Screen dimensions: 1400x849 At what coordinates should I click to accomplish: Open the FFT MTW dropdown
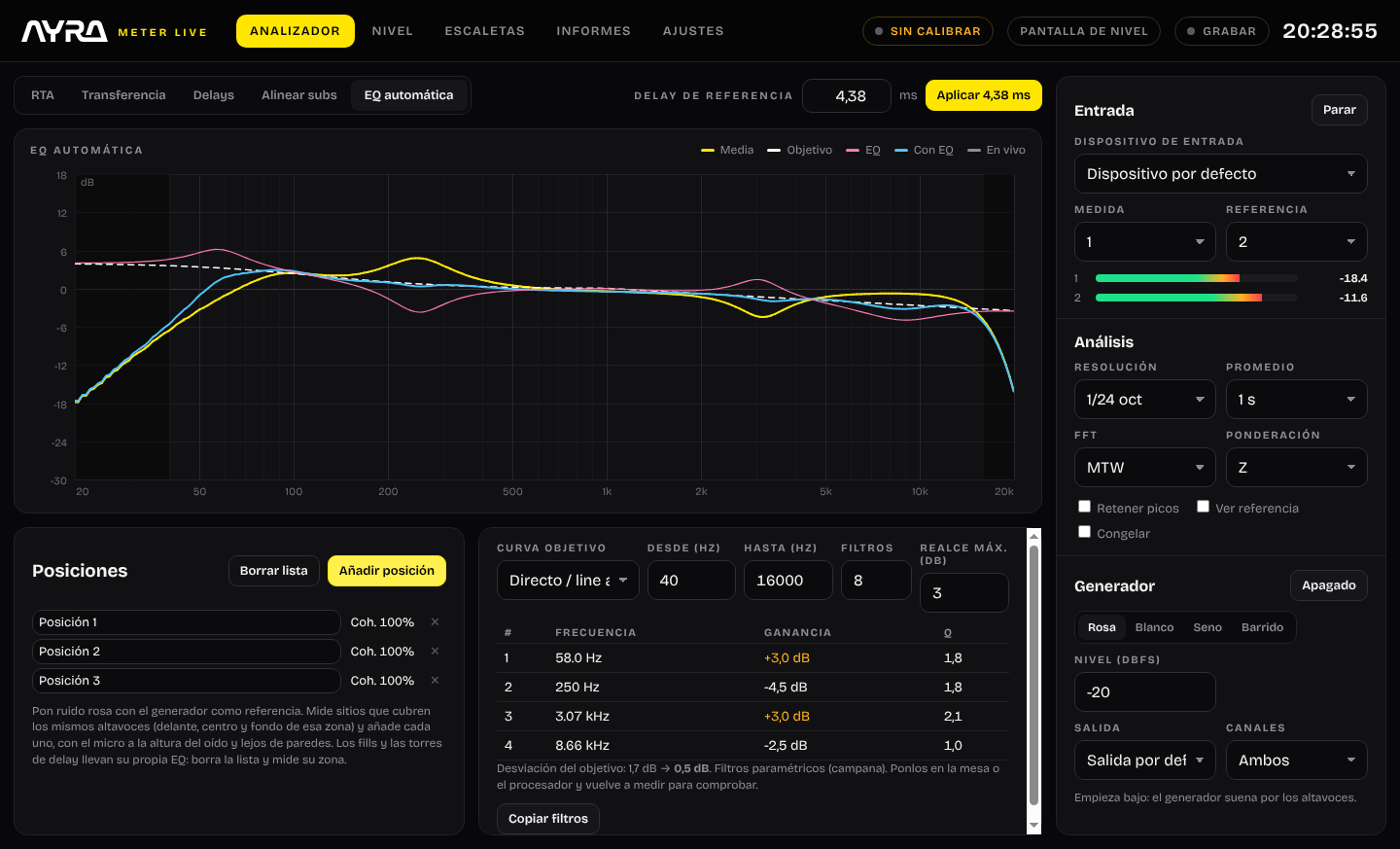[x=1144, y=468]
